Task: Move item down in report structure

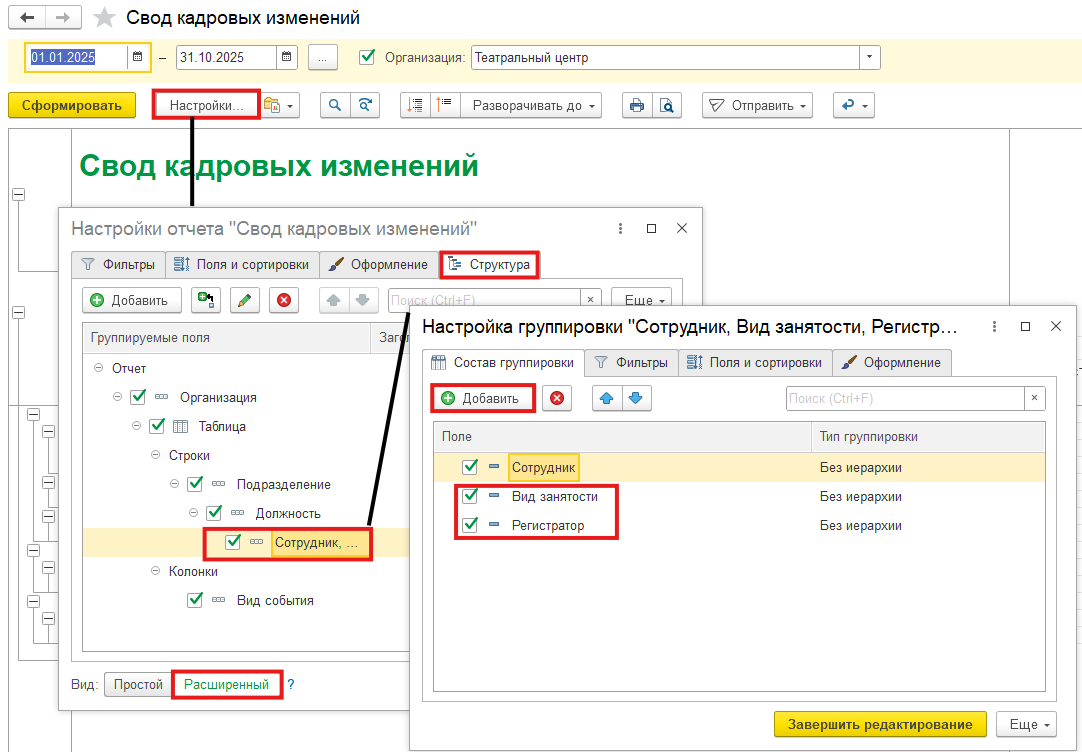Action: 364,300
